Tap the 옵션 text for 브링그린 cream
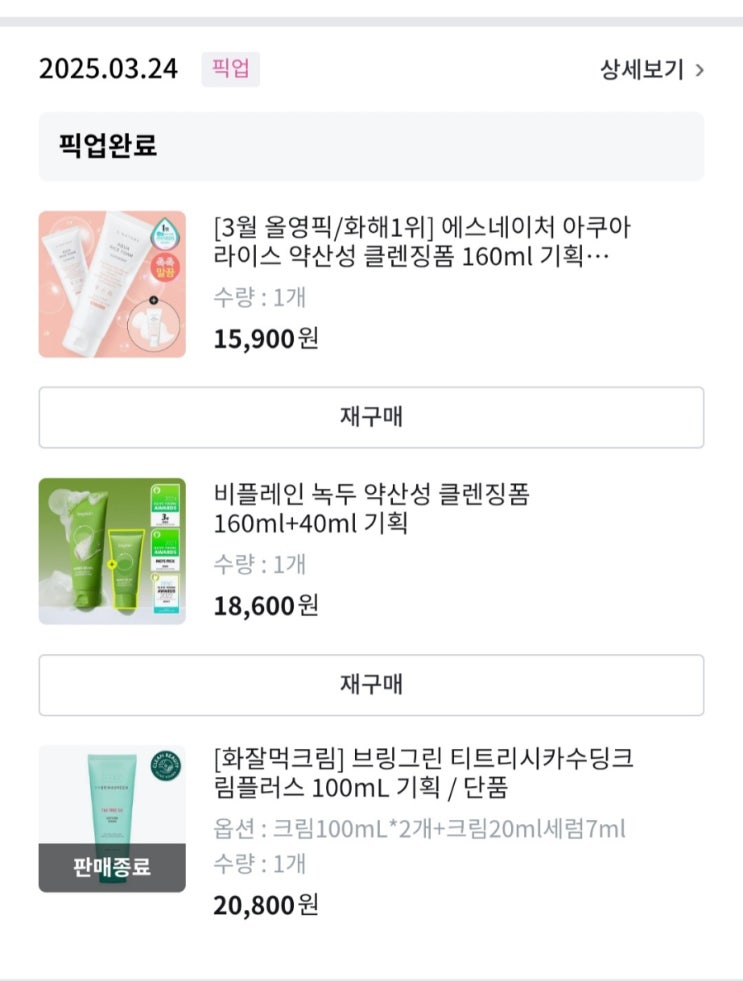The image size is (743, 981). [x=419, y=829]
